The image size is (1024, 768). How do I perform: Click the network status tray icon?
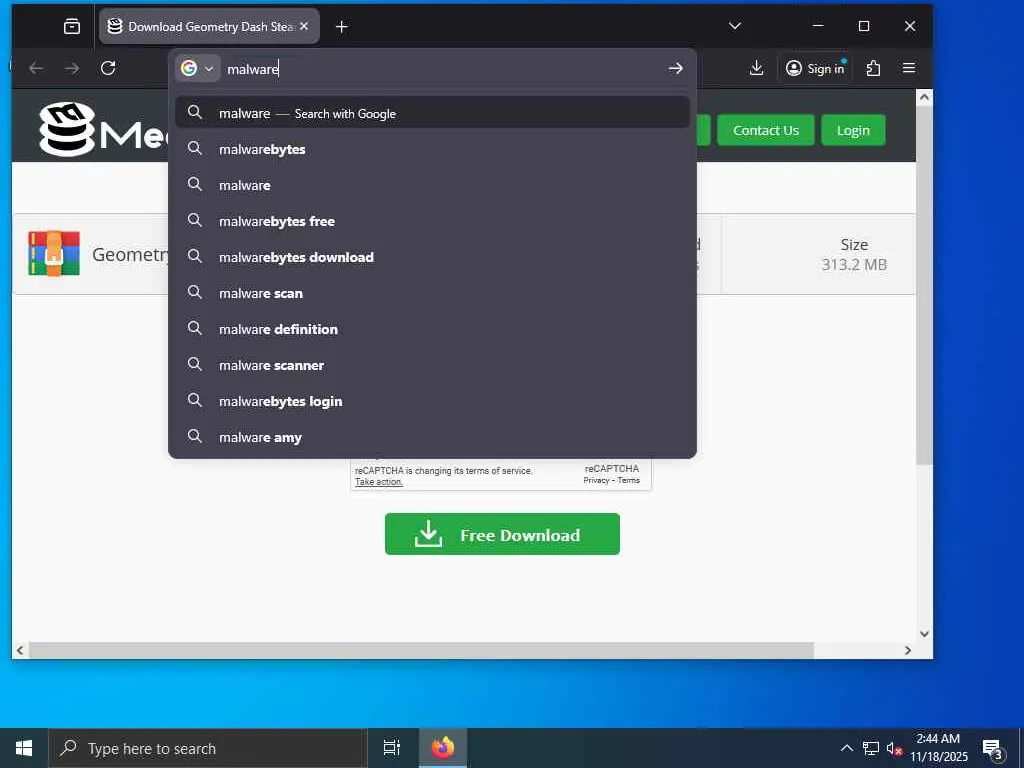(x=871, y=748)
